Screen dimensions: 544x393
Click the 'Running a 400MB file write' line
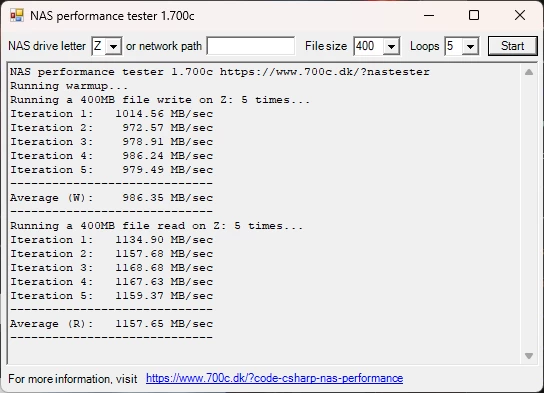coord(160,100)
